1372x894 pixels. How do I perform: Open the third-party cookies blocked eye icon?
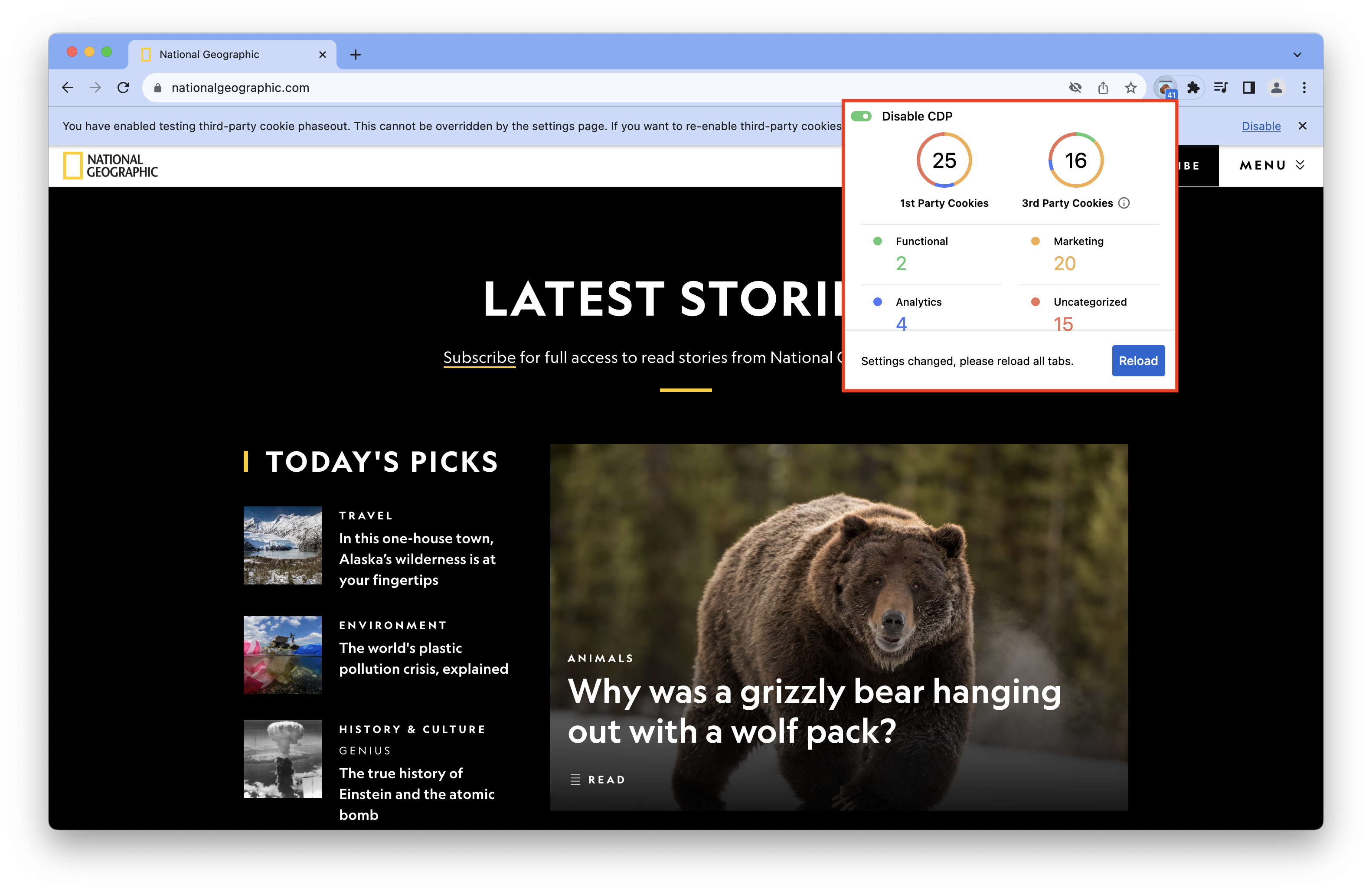pos(1075,88)
